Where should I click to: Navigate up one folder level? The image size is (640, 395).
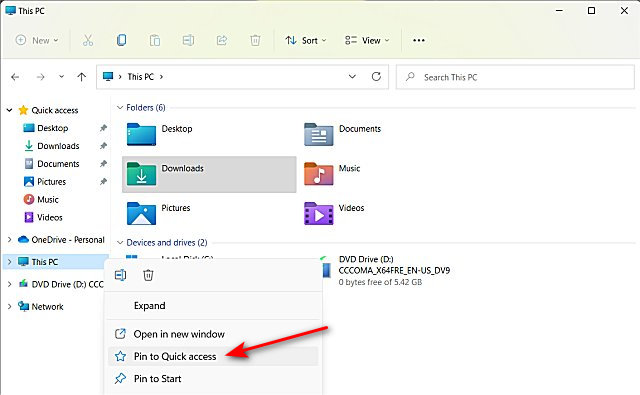point(82,77)
